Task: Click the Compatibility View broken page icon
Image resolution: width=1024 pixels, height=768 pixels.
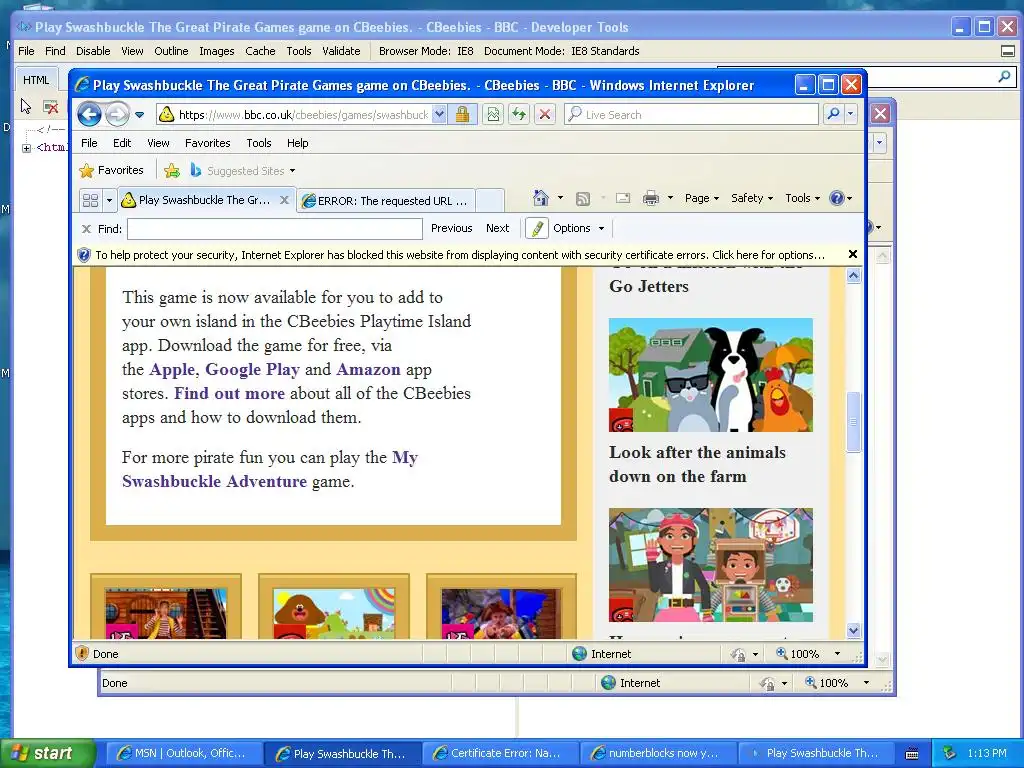Action: (493, 114)
